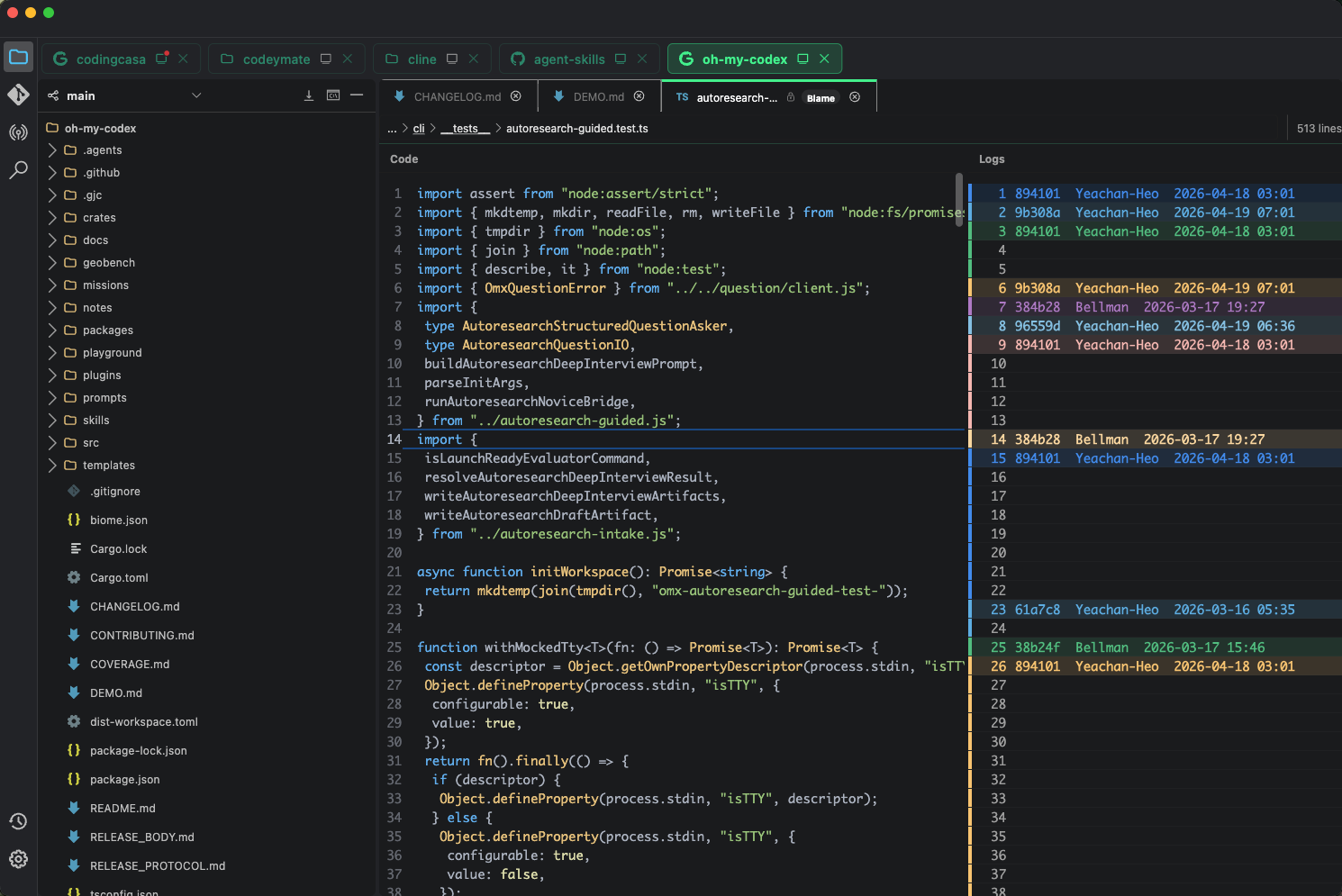The width and height of the screenshot is (1342, 896).
Task: Switch to the agent-skills project tab
Action: [x=569, y=59]
